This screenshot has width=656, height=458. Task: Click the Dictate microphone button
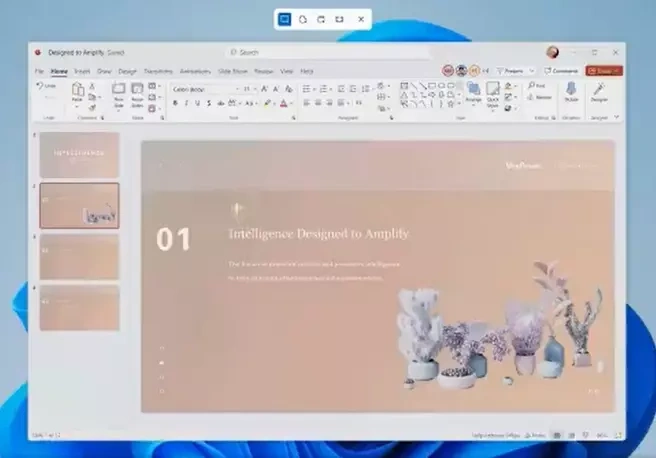tap(571, 92)
